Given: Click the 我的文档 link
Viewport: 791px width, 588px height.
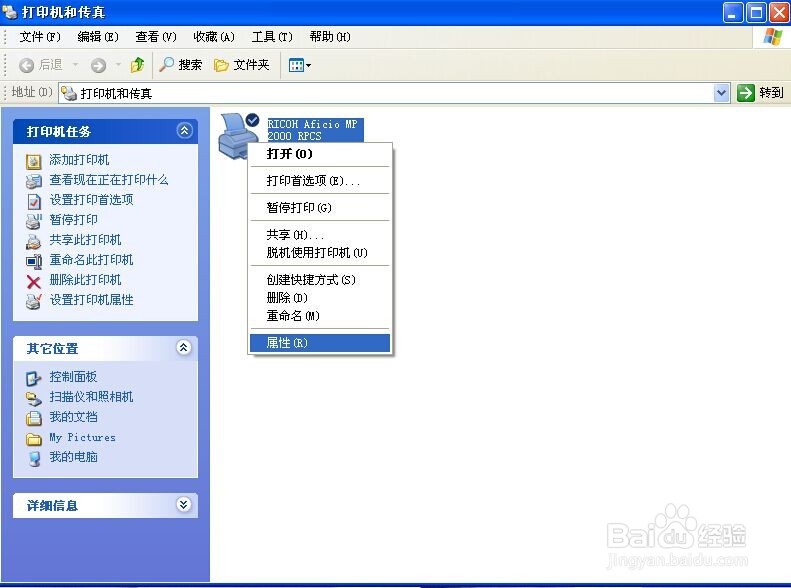Looking at the screenshot, I should point(74,417).
